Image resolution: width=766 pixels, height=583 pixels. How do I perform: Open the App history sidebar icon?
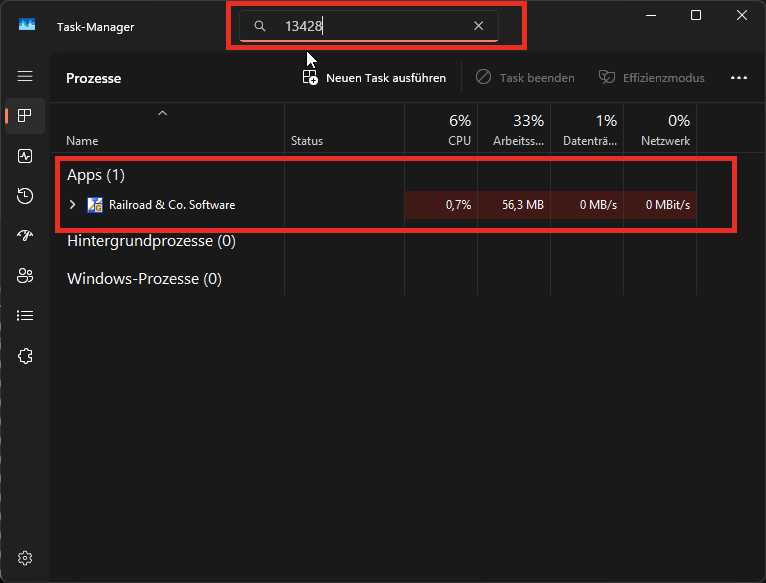coord(25,196)
